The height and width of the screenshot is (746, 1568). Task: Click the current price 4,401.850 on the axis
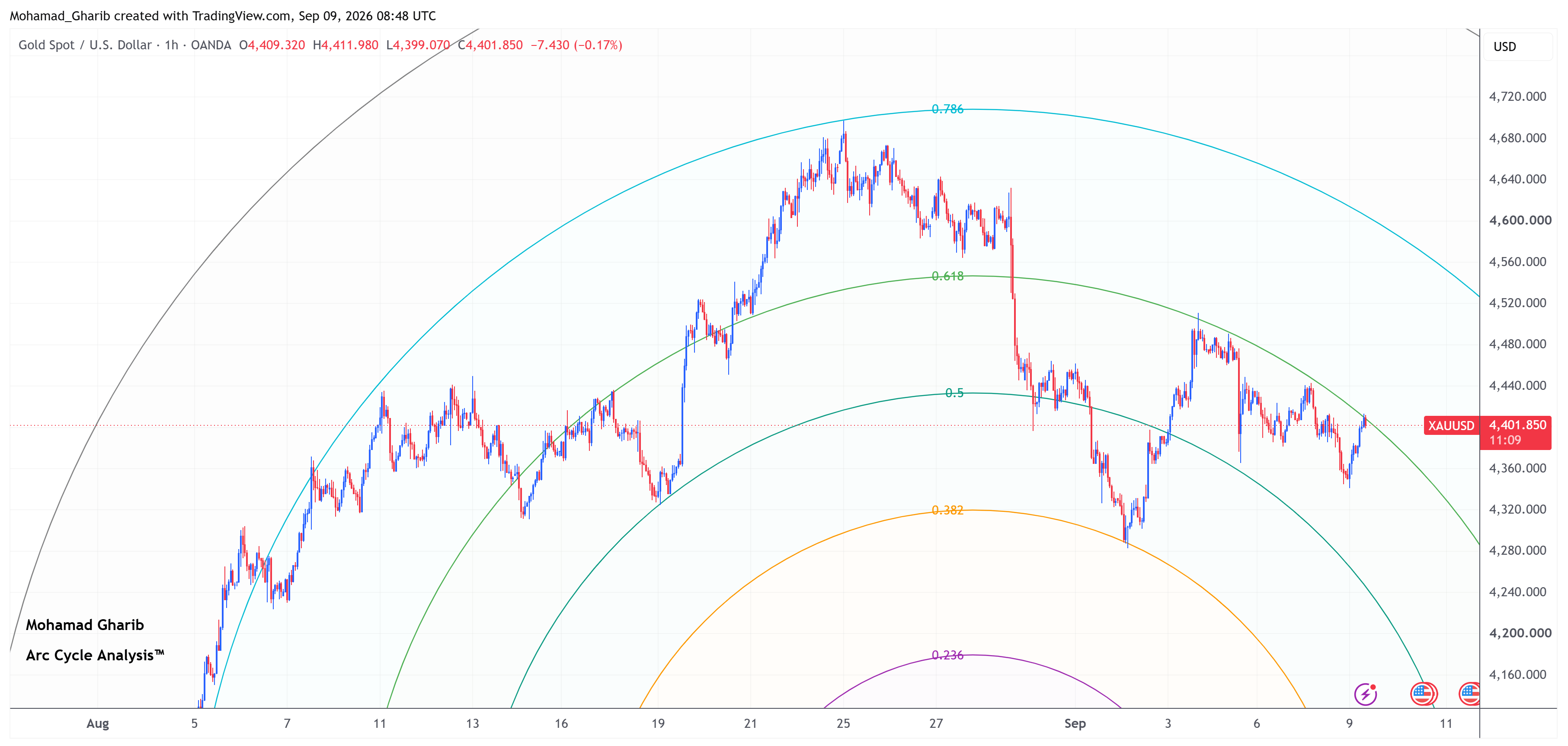(x=1517, y=425)
